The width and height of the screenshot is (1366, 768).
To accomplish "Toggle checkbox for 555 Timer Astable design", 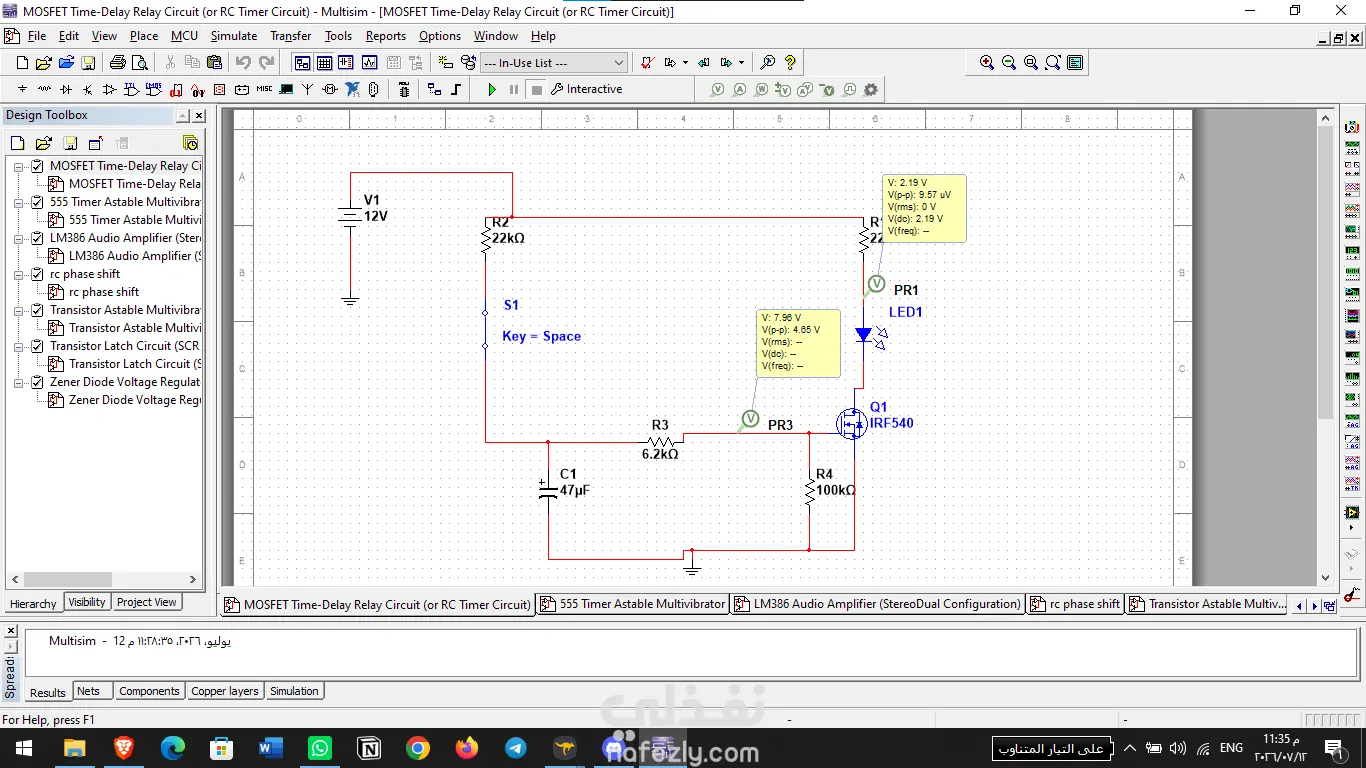I will pyautogui.click(x=37, y=202).
